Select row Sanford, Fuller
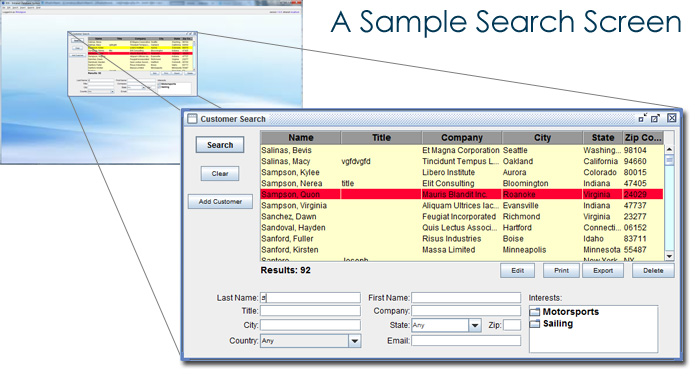 pyautogui.click(x=462, y=239)
